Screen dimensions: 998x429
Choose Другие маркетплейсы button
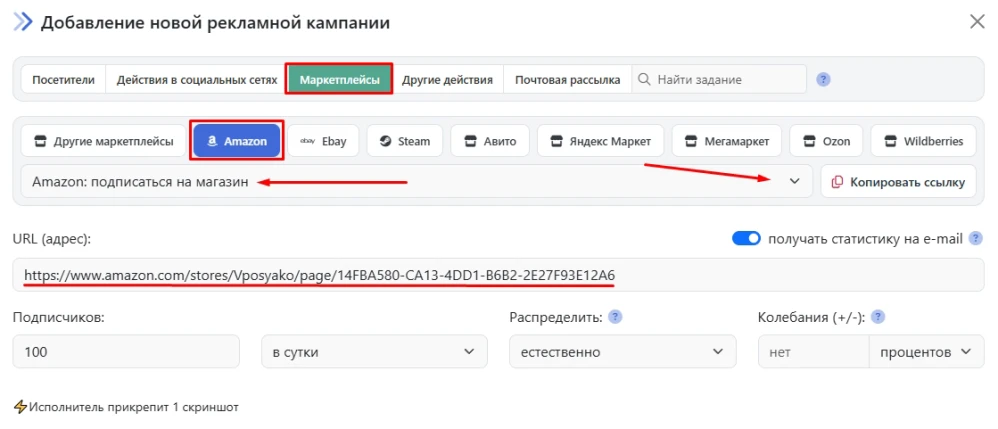coord(104,141)
